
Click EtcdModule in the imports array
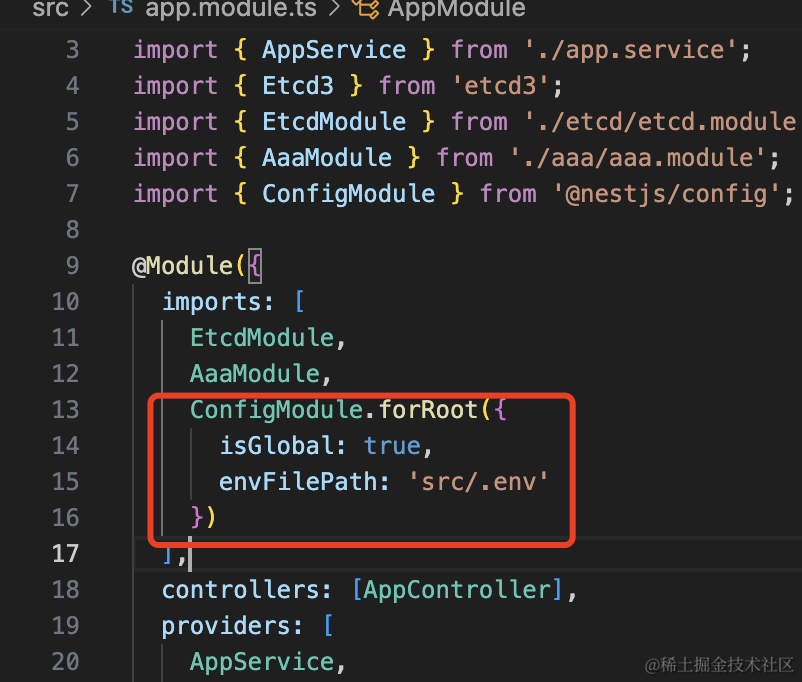coord(262,338)
